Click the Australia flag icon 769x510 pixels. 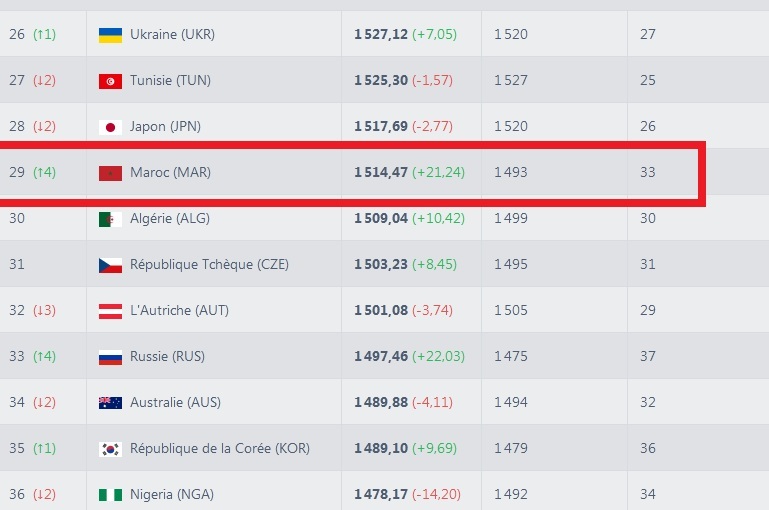coord(110,403)
